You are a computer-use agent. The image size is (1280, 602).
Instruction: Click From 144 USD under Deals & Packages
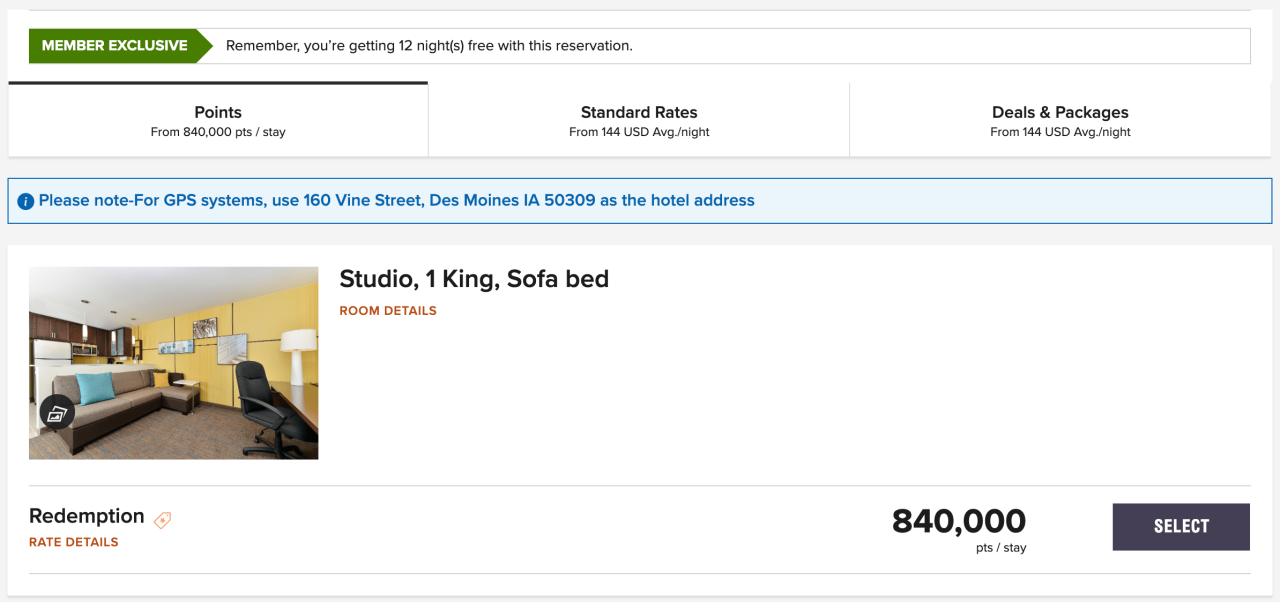pos(1060,132)
